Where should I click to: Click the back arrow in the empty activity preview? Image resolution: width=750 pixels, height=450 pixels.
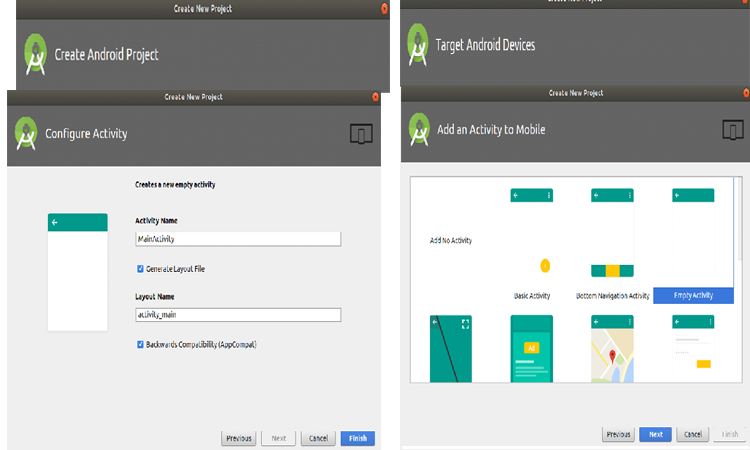[55, 223]
